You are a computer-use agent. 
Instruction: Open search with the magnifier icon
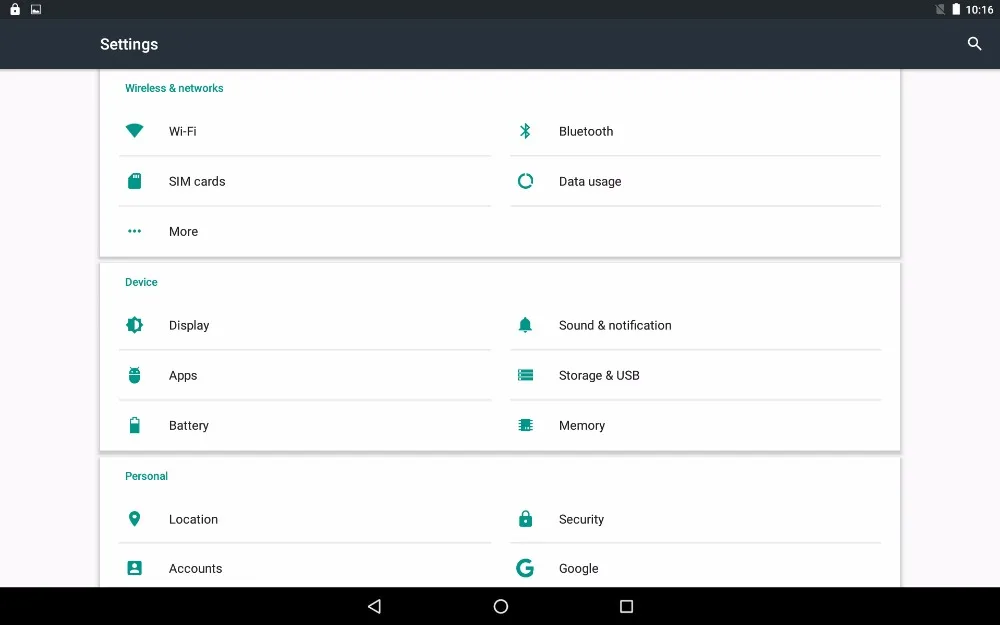coord(974,44)
